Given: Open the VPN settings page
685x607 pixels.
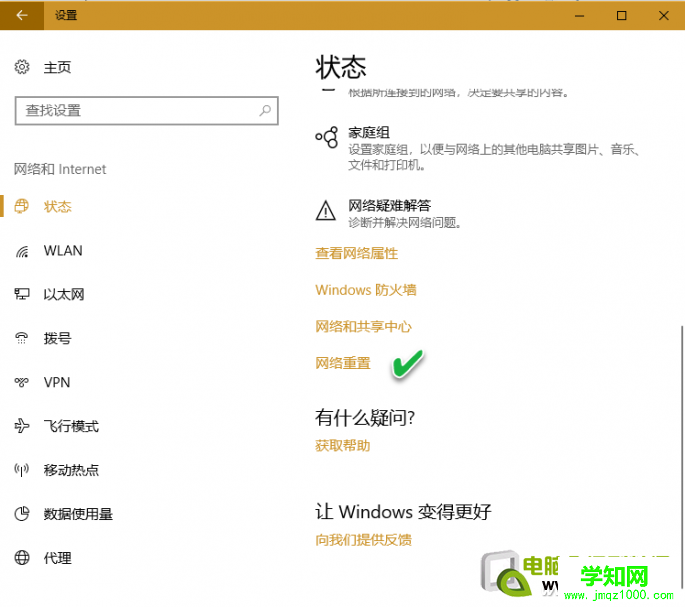Looking at the screenshot, I should tap(57, 382).
